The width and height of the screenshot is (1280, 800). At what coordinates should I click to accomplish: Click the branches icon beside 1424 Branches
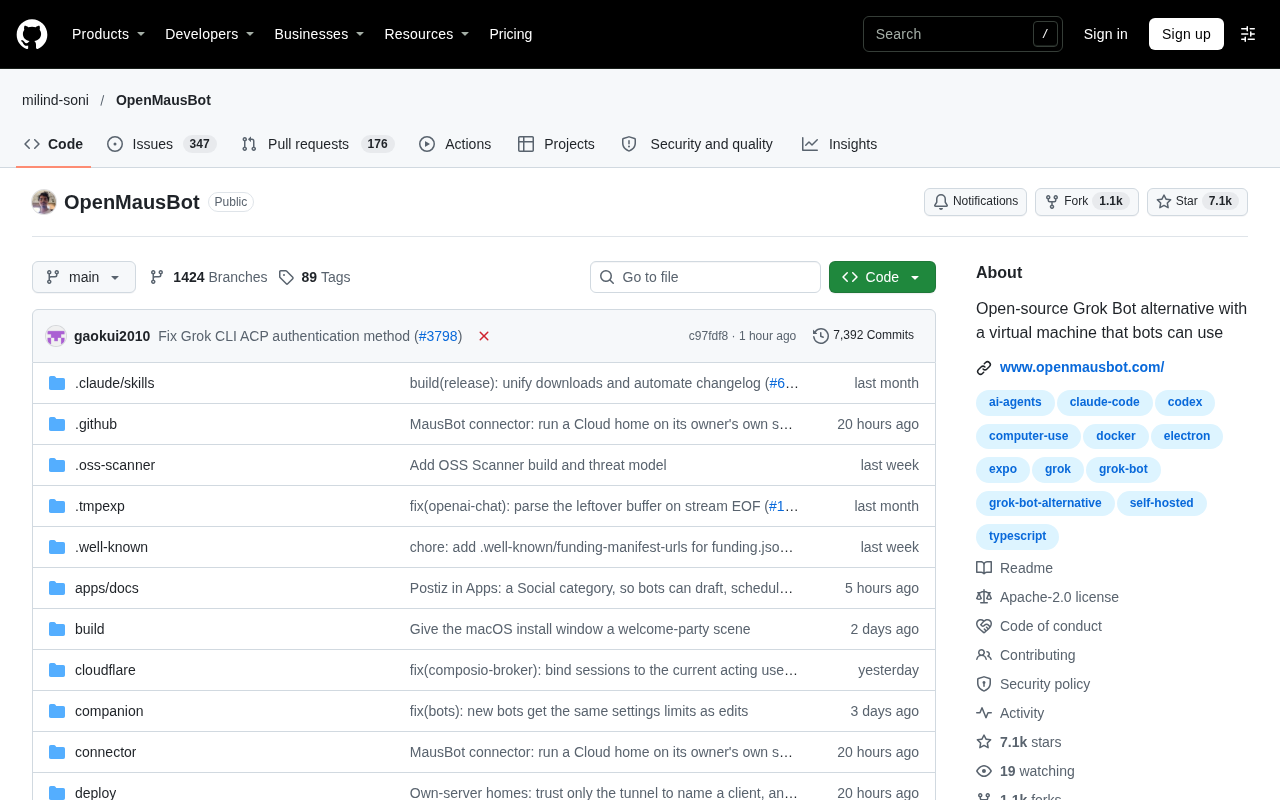[157, 277]
